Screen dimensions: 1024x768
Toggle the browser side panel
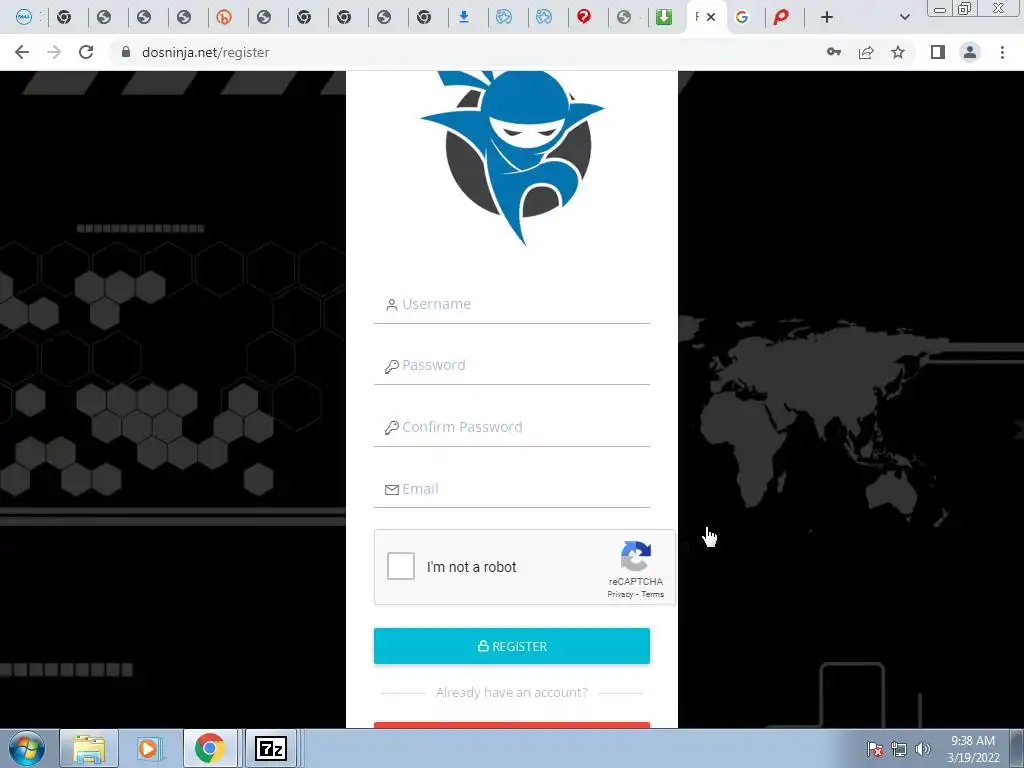tap(938, 52)
